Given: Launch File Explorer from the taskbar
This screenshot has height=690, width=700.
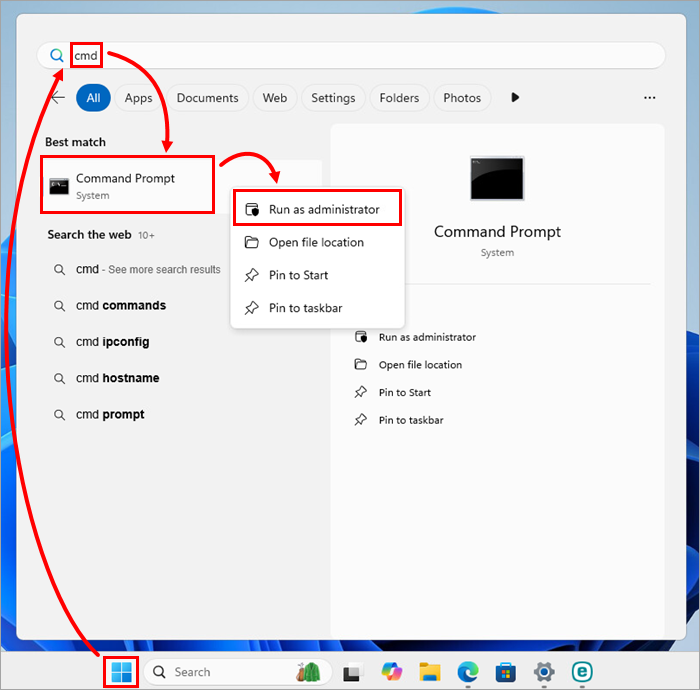Looking at the screenshot, I should (430, 672).
